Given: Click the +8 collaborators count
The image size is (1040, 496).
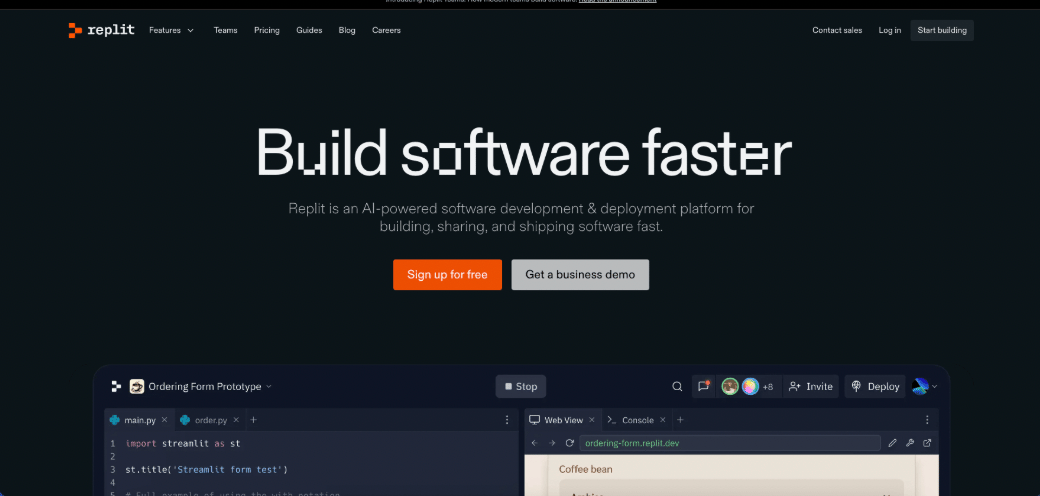Looking at the screenshot, I should point(768,387).
